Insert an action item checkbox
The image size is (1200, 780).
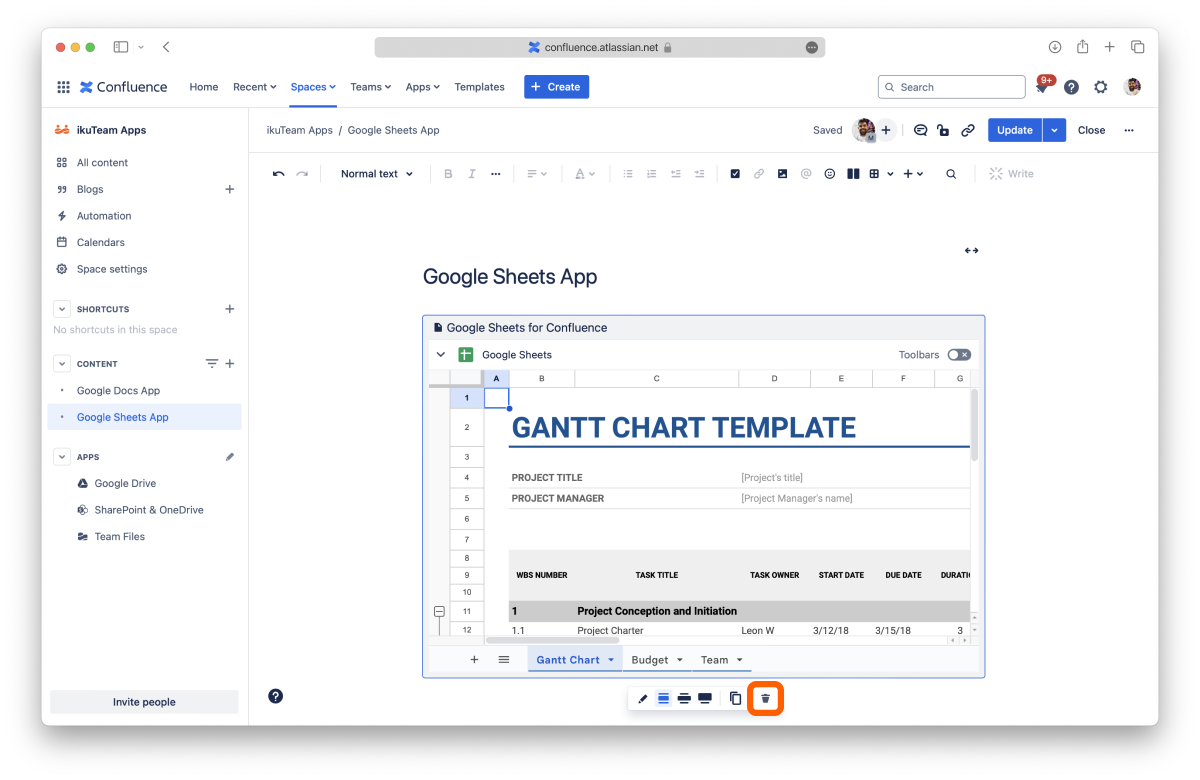(735, 174)
